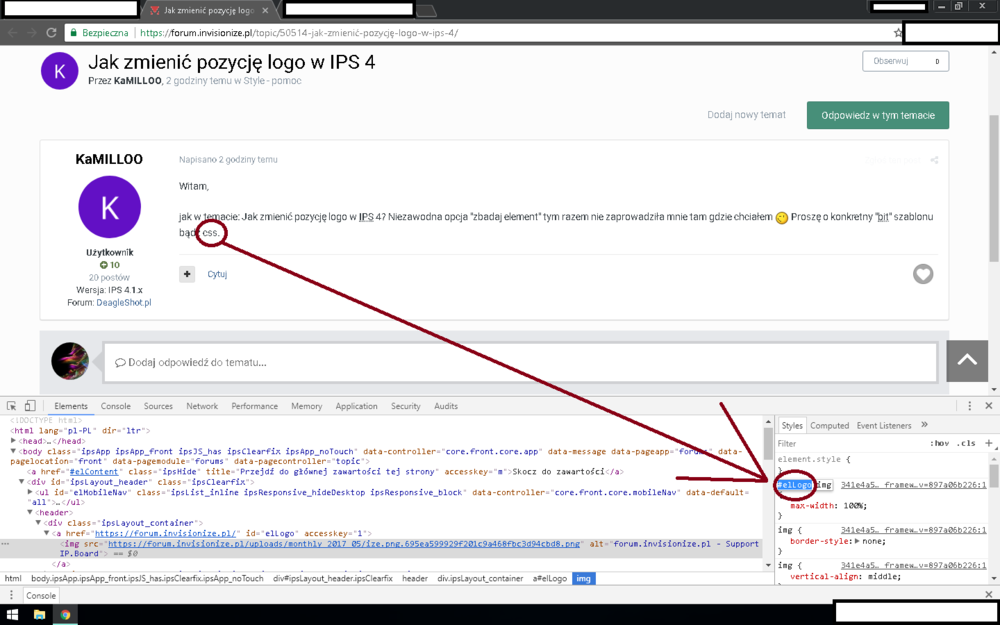Open the DevTools three-dot options menu
Viewport: 1000px width, 625px height.
969,406
